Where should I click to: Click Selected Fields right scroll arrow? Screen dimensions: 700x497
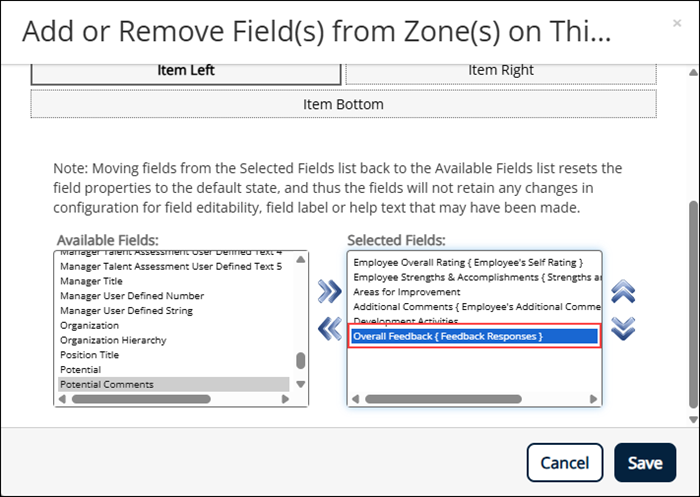pos(593,399)
